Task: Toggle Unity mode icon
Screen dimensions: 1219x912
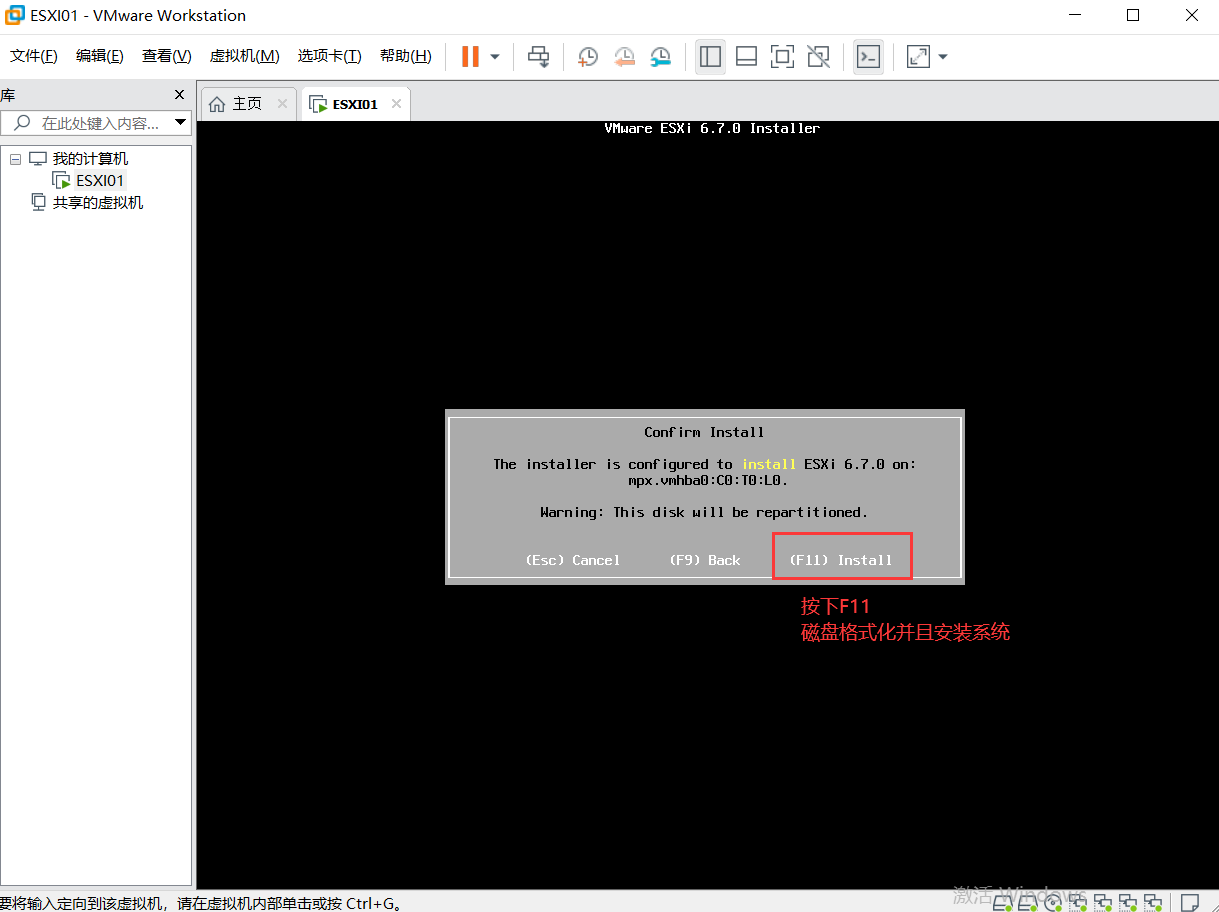Action: coord(818,57)
